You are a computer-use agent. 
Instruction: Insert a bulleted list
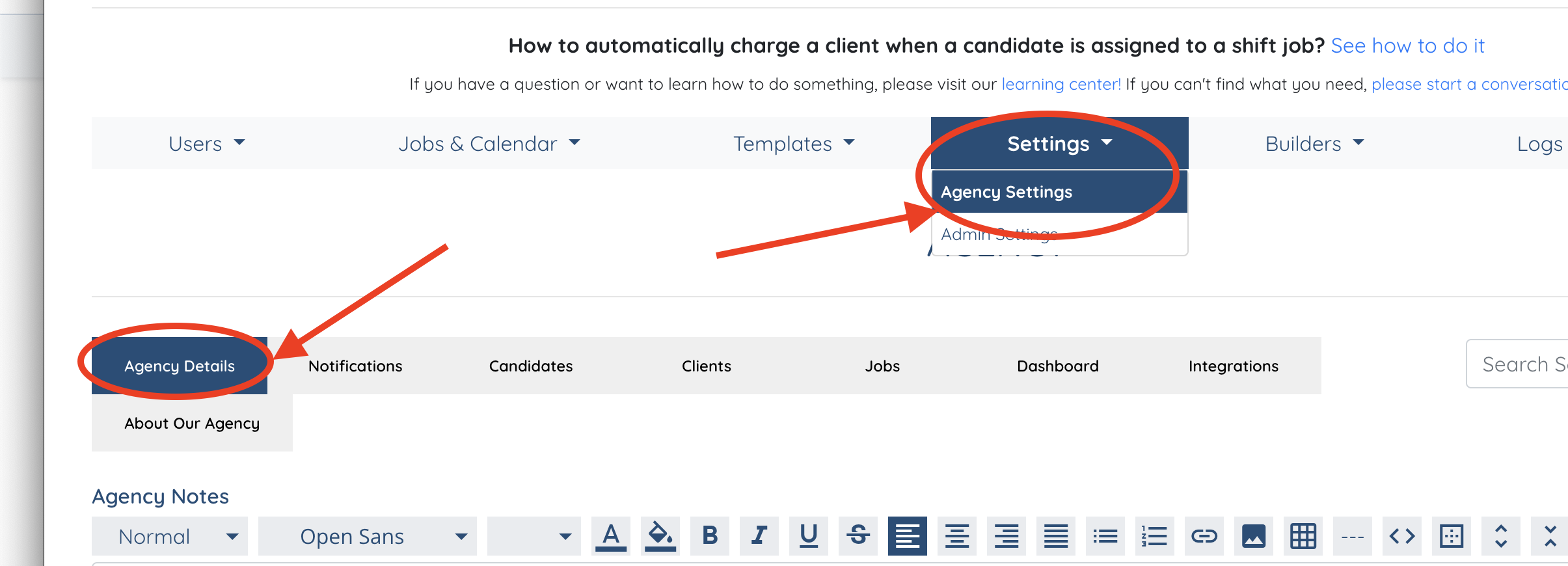tap(1105, 536)
